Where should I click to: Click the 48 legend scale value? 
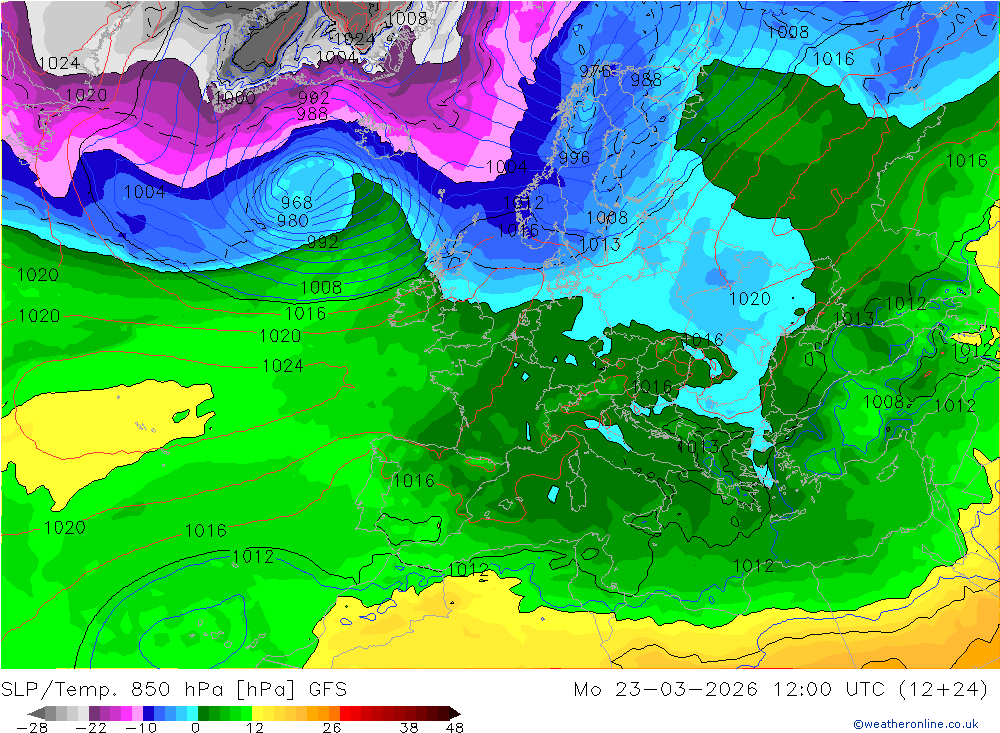455,728
